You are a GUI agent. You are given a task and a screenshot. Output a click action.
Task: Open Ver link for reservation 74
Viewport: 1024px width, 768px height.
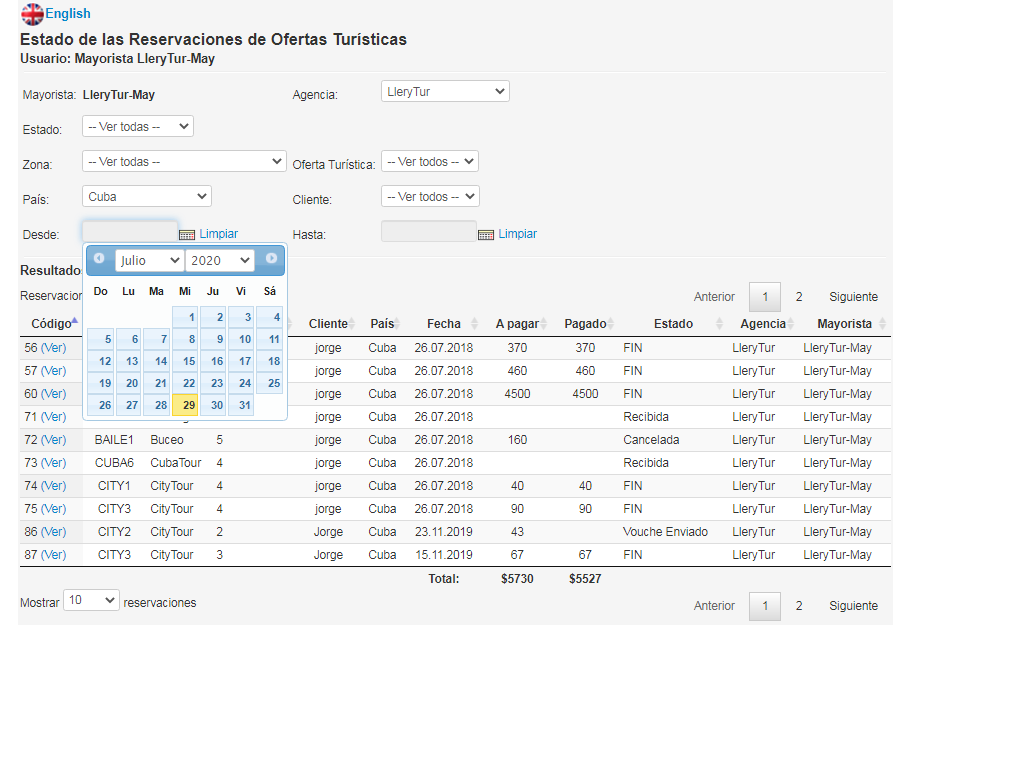(54, 486)
